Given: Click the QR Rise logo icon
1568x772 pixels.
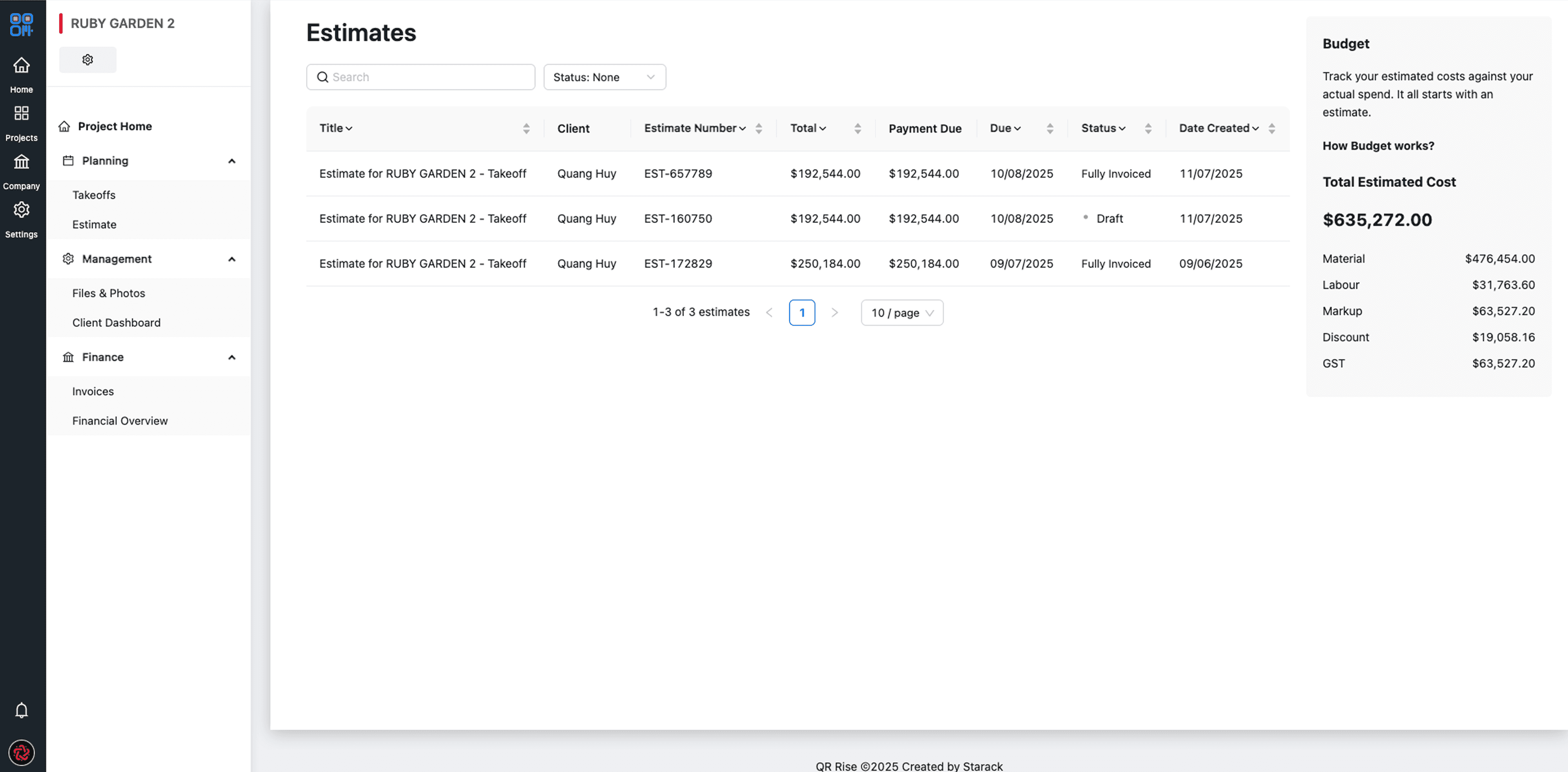Looking at the screenshot, I should click(x=21, y=25).
